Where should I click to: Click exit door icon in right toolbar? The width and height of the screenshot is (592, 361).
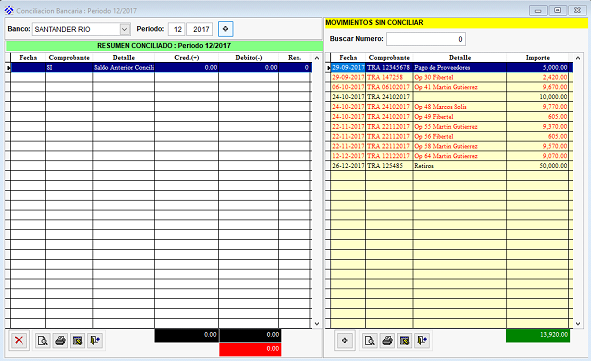[x=422, y=341]
